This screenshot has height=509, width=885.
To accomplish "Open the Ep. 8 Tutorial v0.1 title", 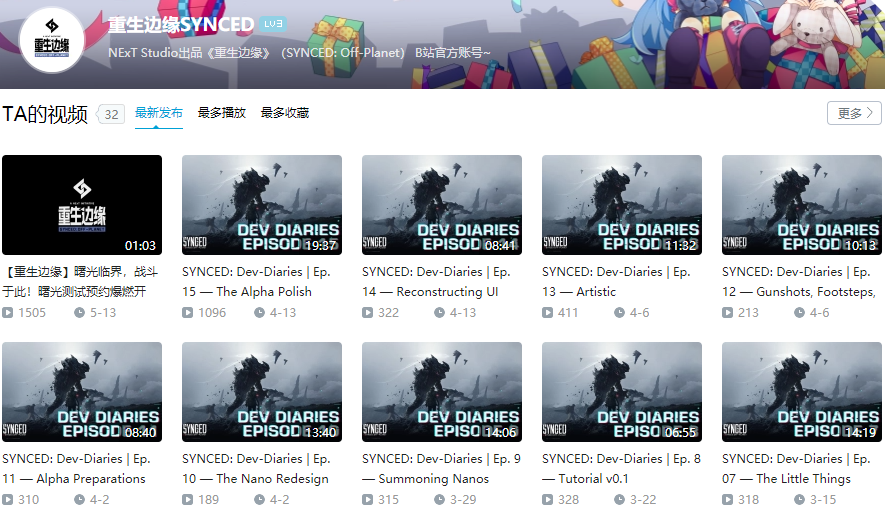I will click(621, 468).
